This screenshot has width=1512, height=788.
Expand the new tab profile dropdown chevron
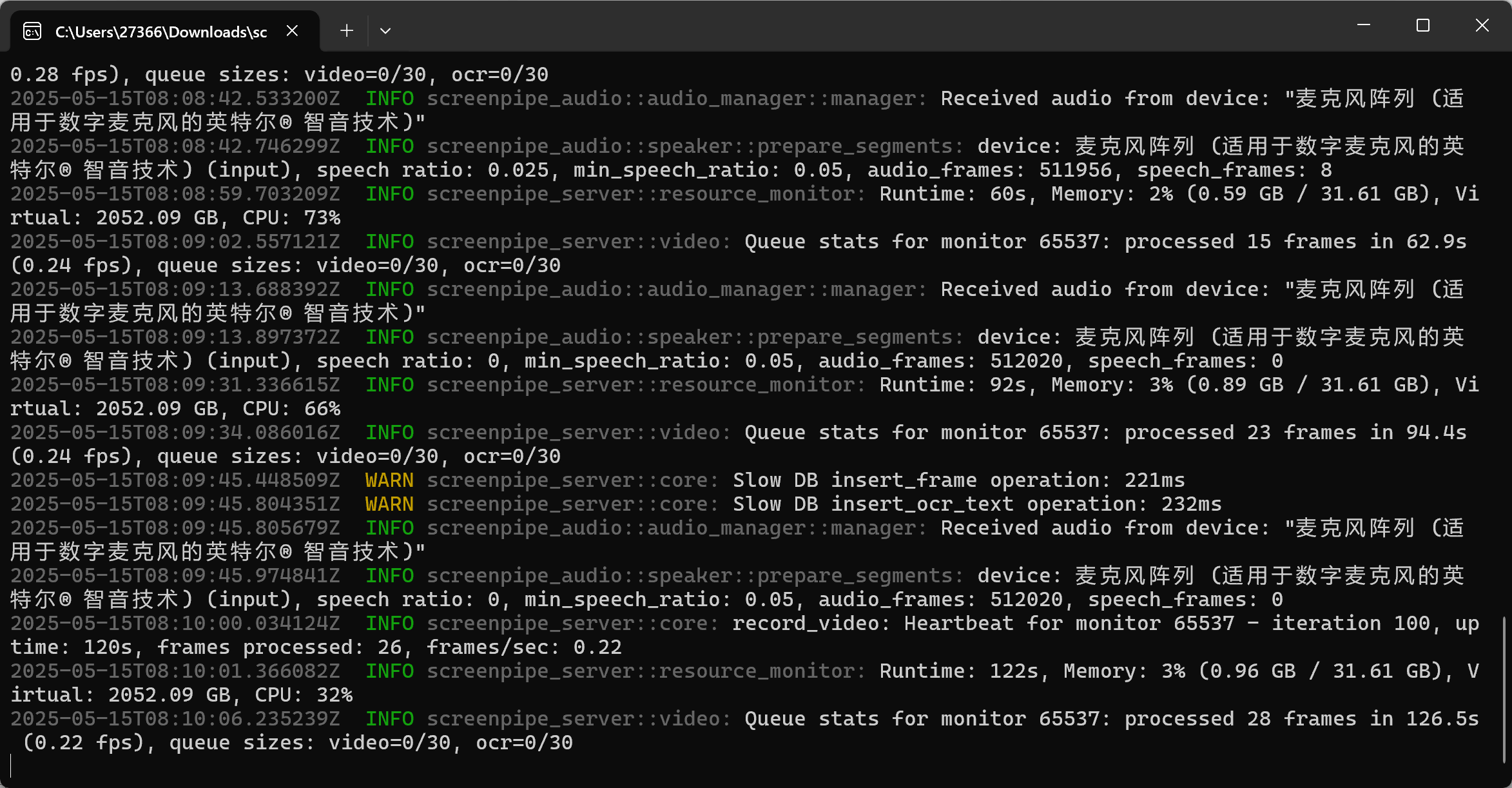[385, 31]
